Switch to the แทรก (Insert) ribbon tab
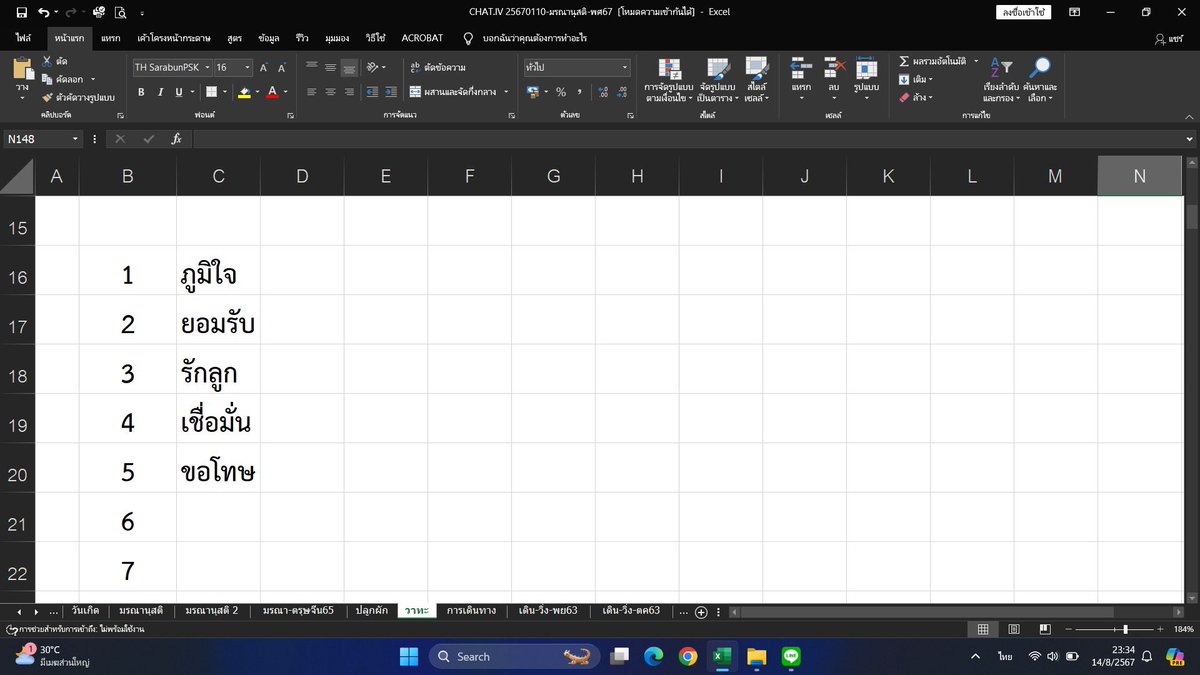Viewport: 1200px width, 675px height. 111,37
